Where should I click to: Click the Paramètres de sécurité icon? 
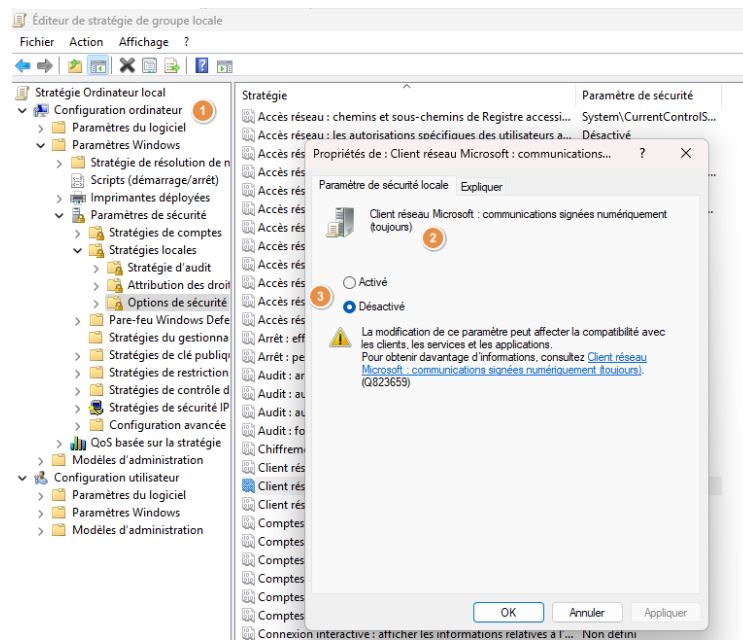point(78,215)
